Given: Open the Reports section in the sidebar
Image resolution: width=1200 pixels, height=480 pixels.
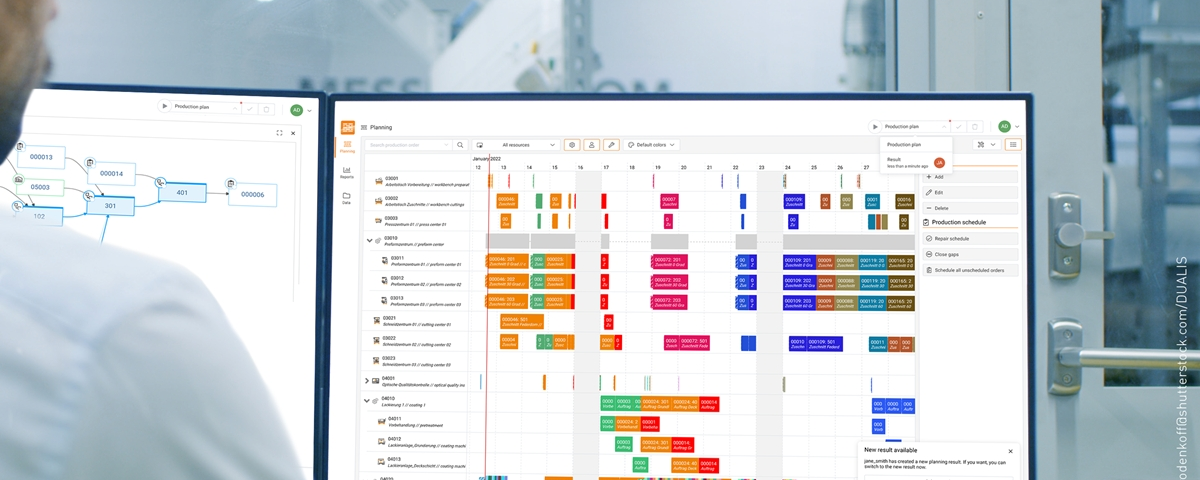Looking at the screenshot, I should tap(347, 172).
